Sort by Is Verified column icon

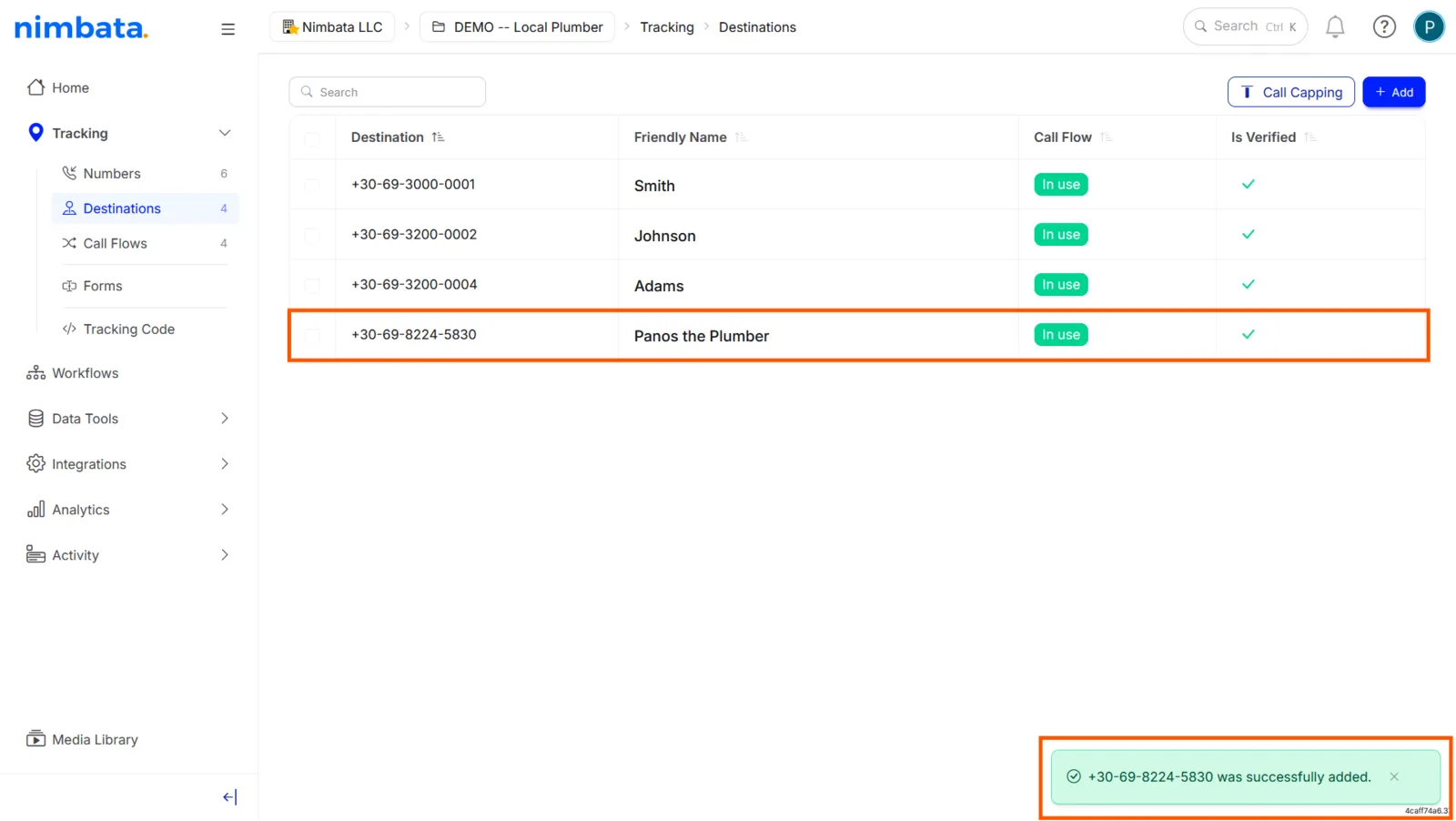[x=1309, y=137]
